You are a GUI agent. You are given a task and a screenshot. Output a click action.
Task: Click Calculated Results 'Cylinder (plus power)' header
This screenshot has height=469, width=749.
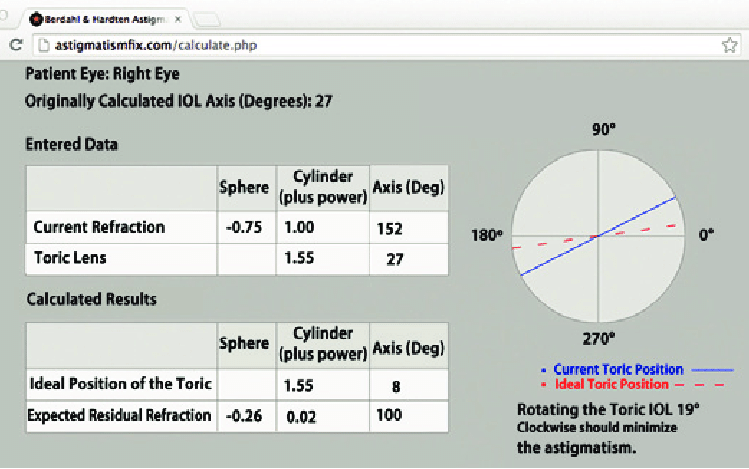[323, 344]
